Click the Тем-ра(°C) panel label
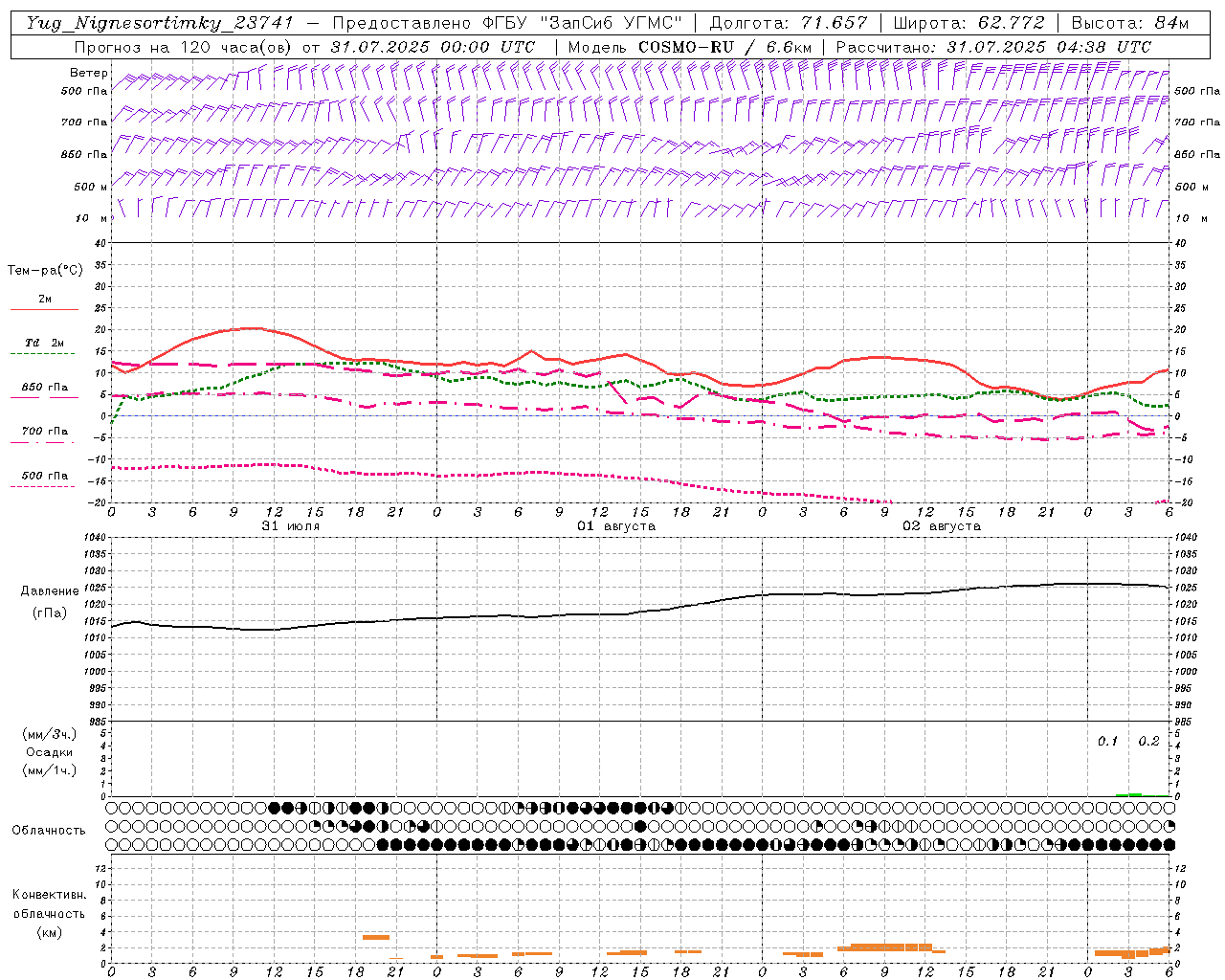The width and height of the screenshot is (1225, 980). 45,271
